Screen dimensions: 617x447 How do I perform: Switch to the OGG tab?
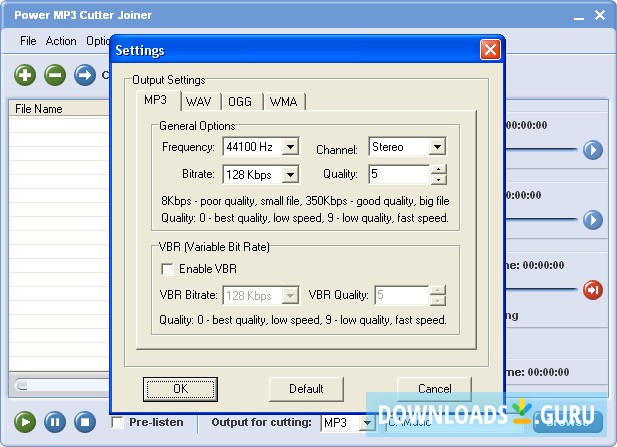[x=241, y=101]
